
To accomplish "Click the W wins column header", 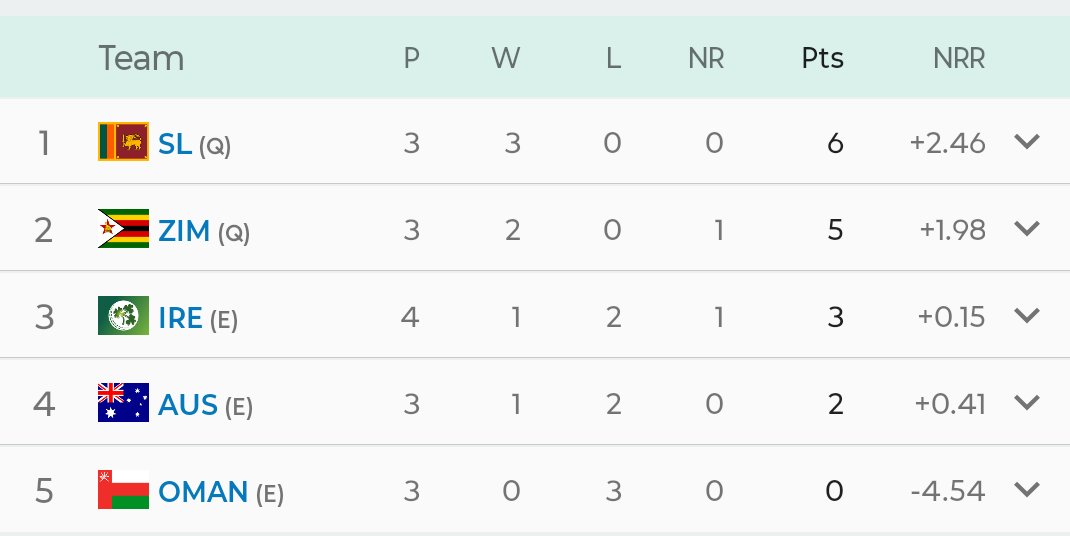I will pos(506,59).
